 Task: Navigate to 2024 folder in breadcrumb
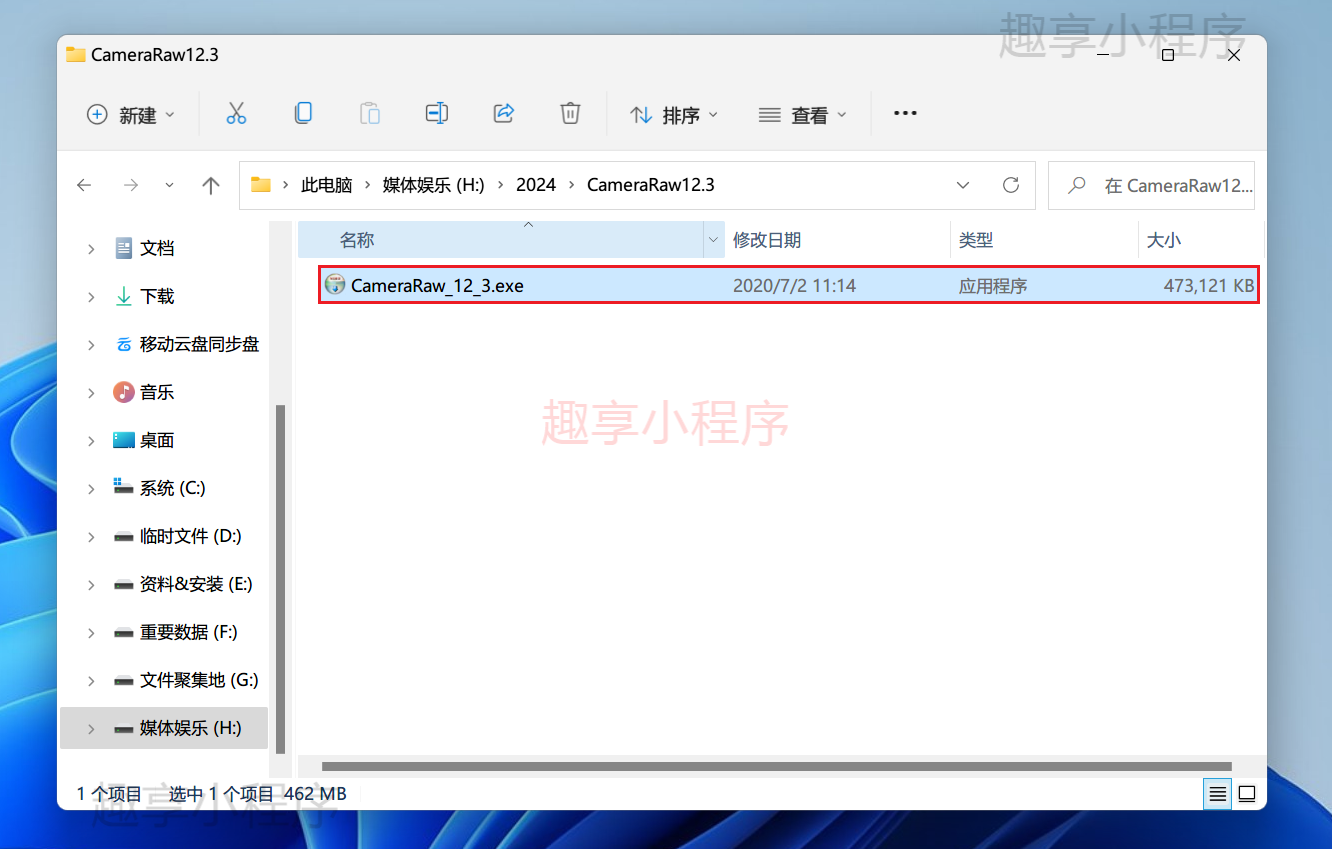pos(536,185)
